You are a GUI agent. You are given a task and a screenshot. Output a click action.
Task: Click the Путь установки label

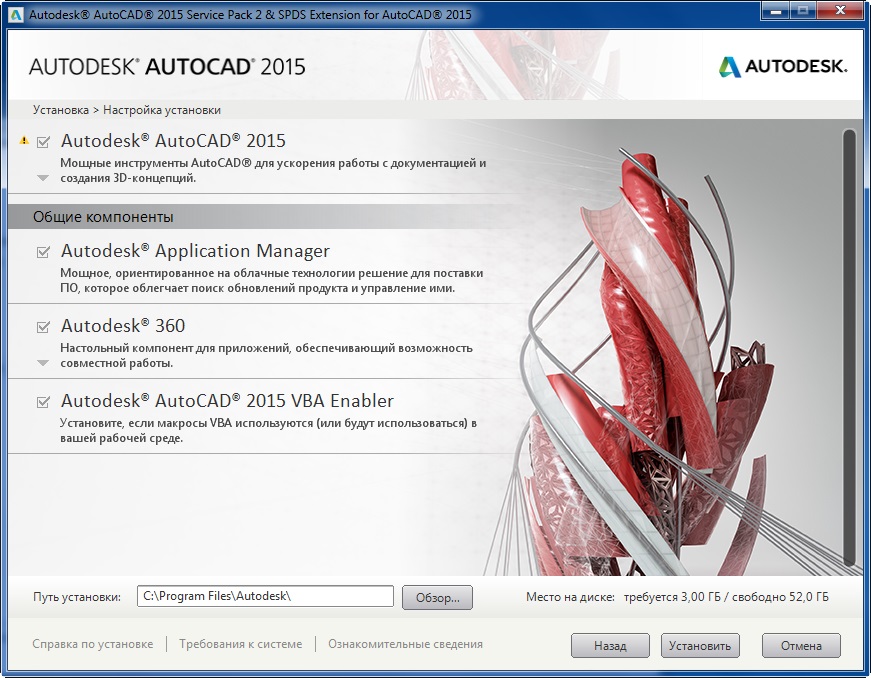tap(77, 597)
